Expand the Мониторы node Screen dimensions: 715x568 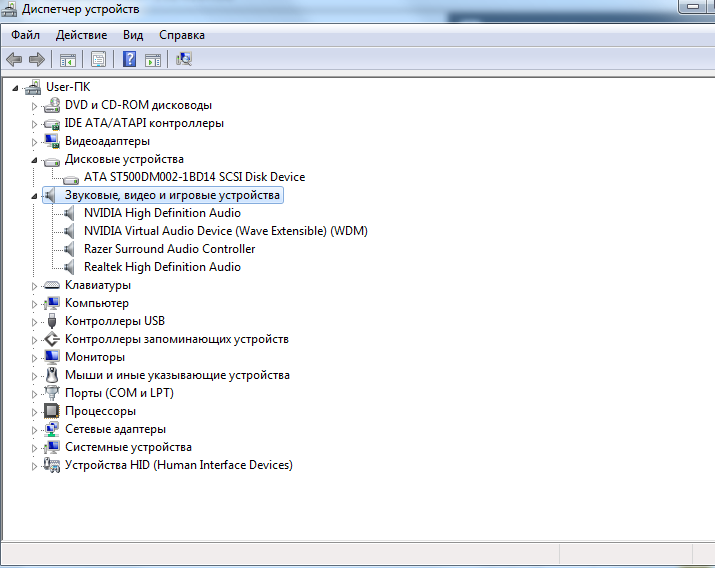(34, 358)
